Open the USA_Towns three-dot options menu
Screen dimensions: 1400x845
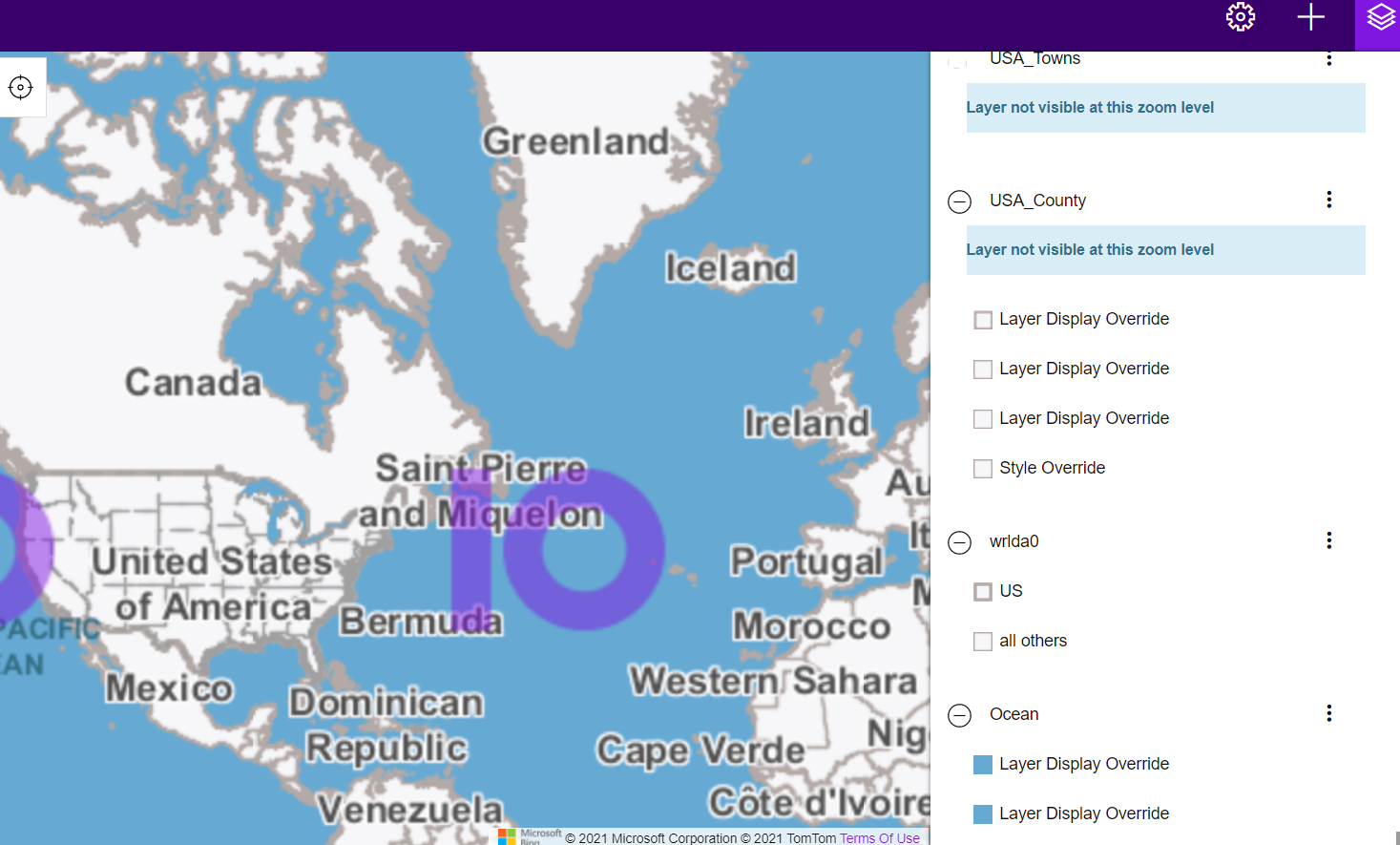[x=1329, y=59]
